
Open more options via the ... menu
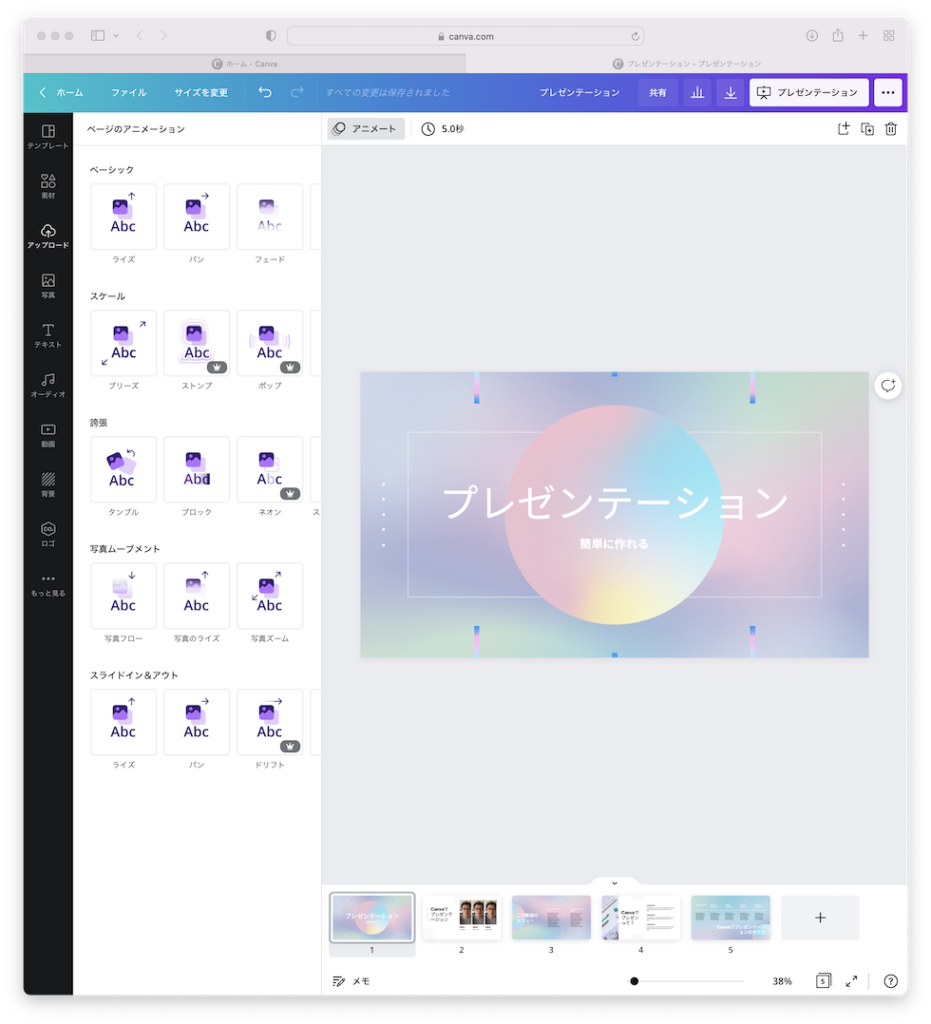click(888, 92)
